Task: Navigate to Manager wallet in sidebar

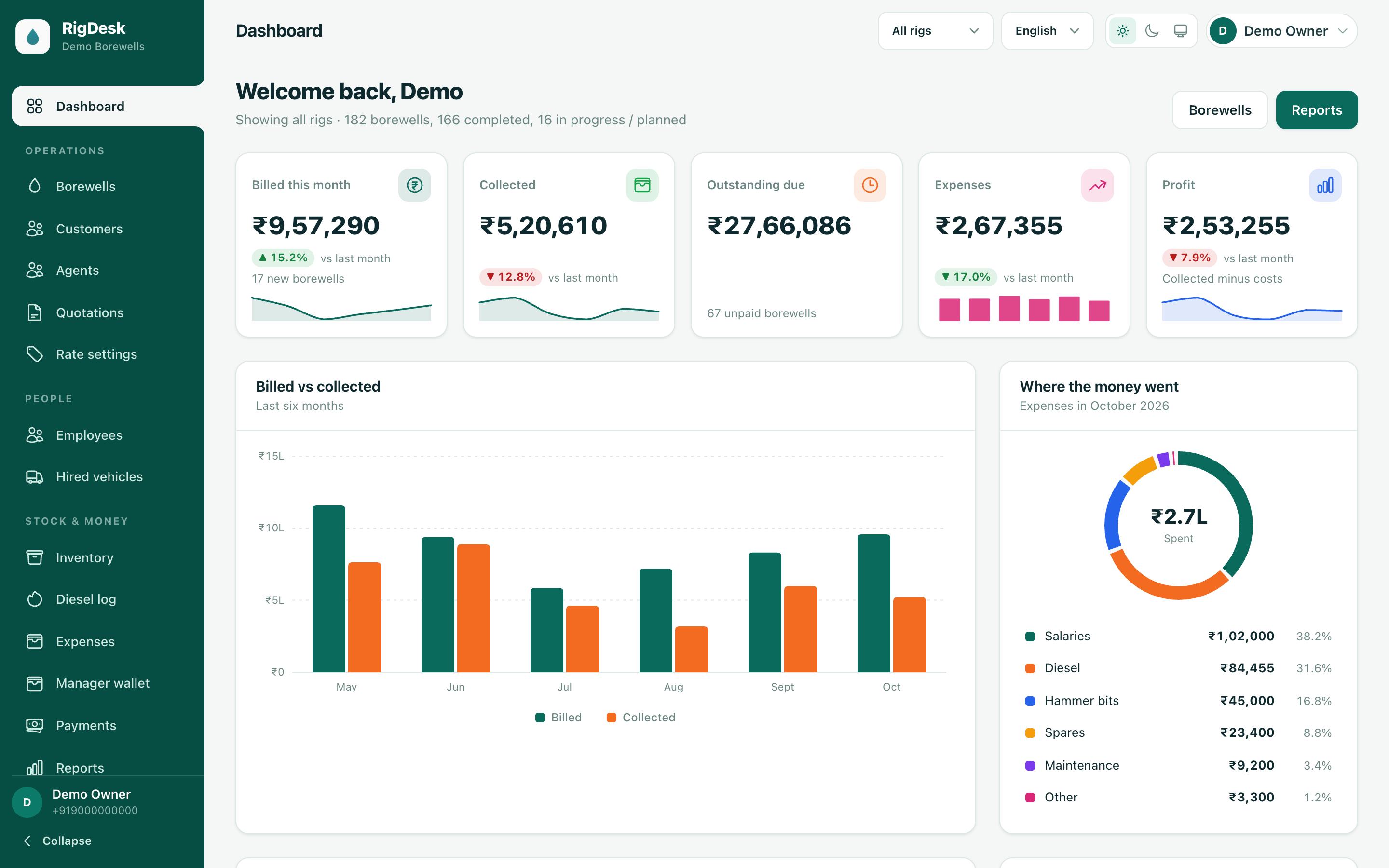Action: (x=108, y=683)
